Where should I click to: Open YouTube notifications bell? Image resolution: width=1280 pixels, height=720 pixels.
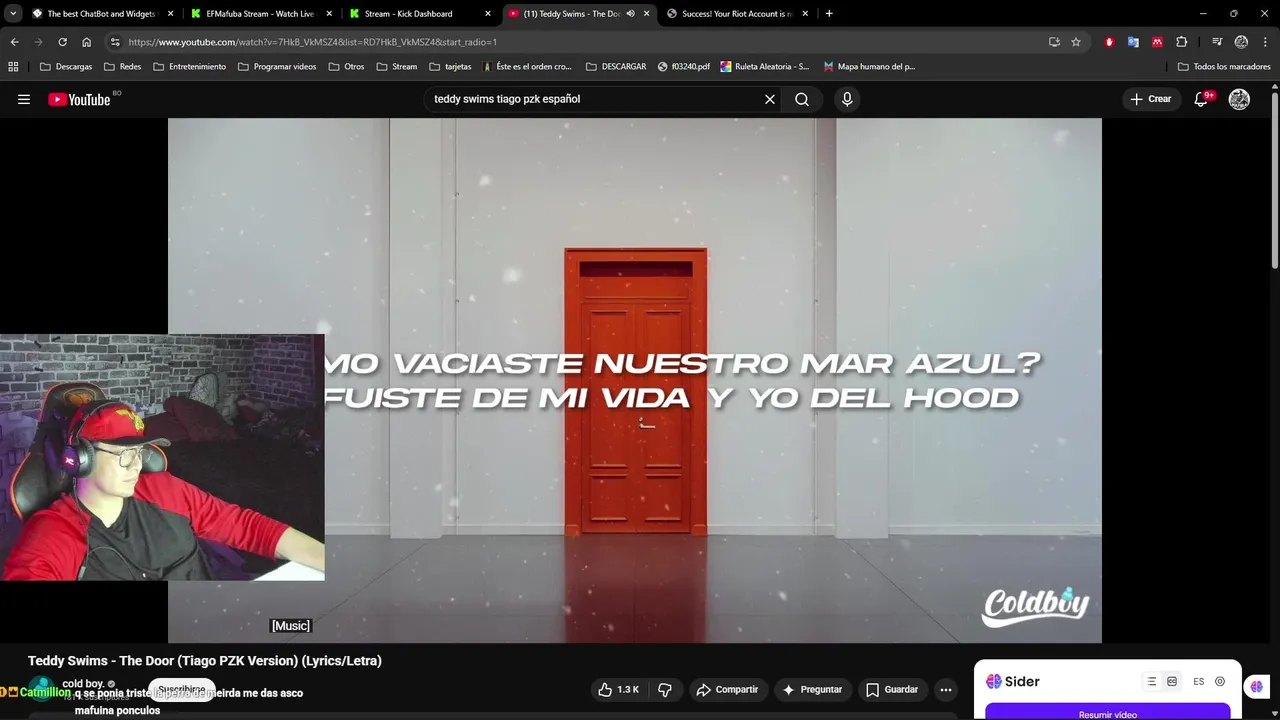coord(1202,99)
